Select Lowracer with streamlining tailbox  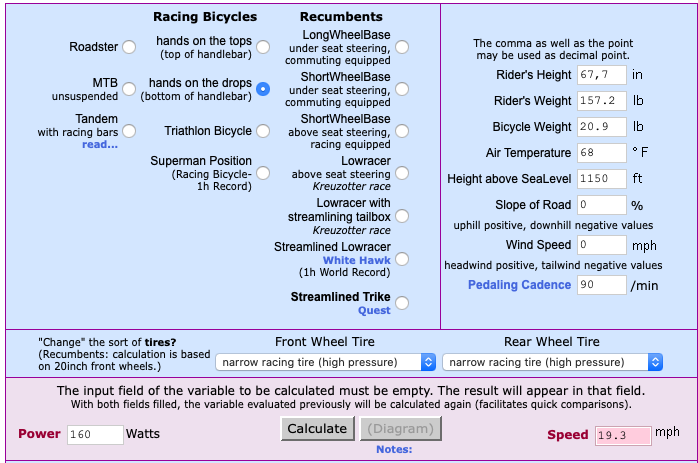[402, 216]
